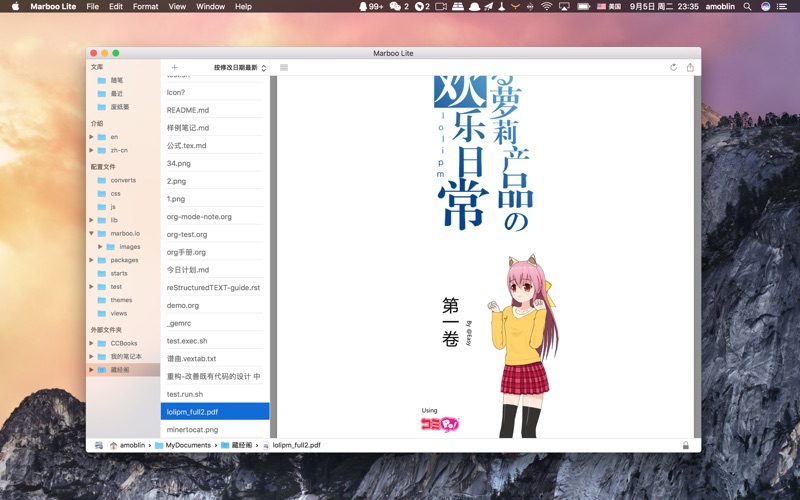Select the themes folder

[121, 300]
